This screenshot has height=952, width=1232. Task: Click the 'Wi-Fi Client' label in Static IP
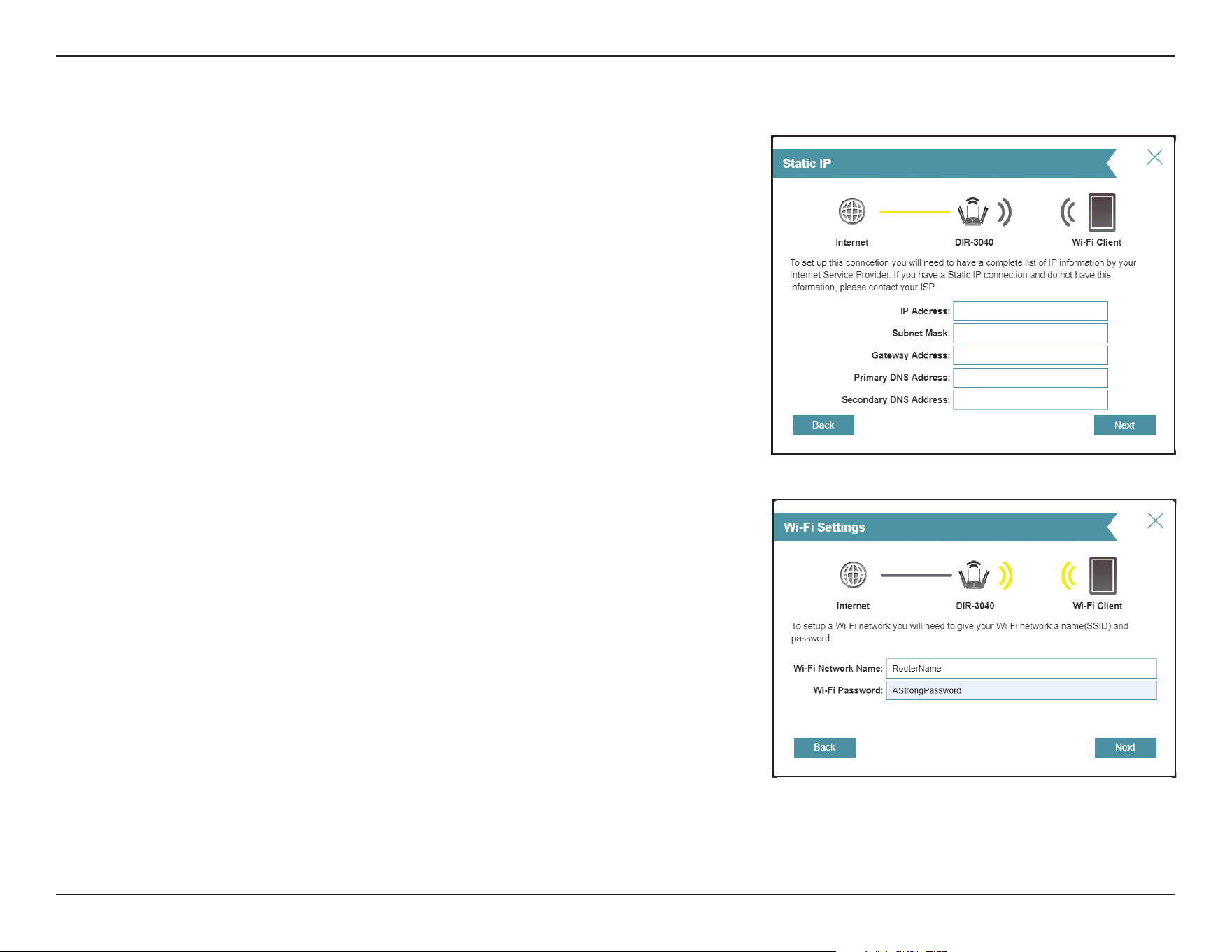pos(1096,242)
